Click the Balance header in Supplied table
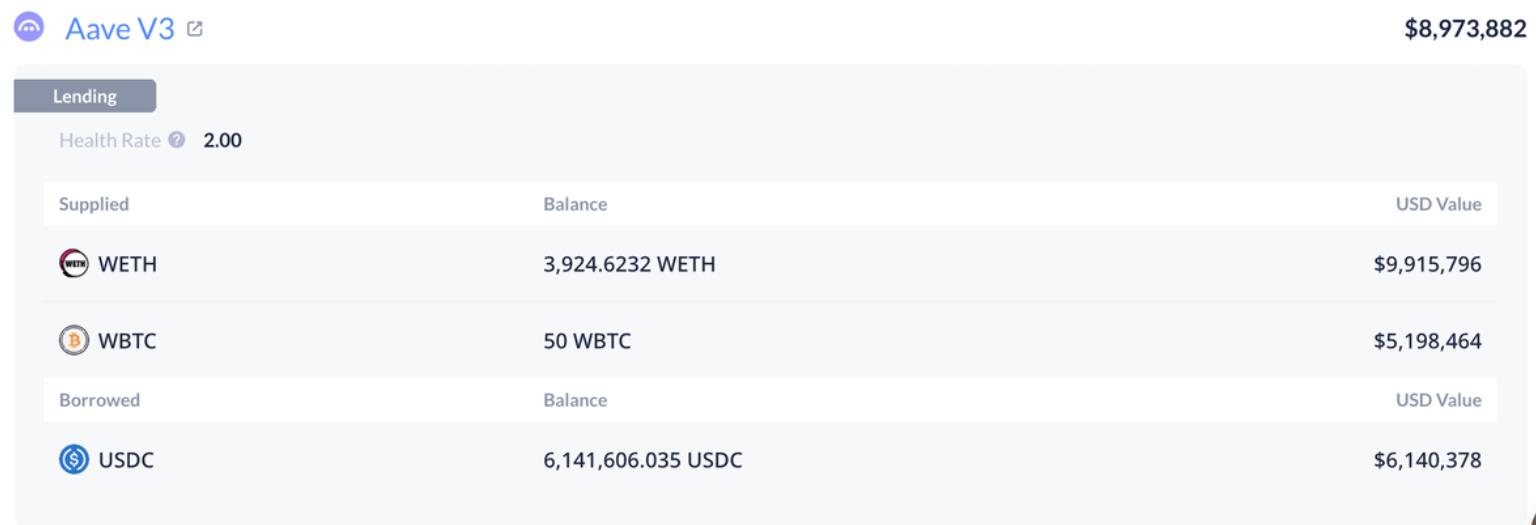 click(575, 204)
